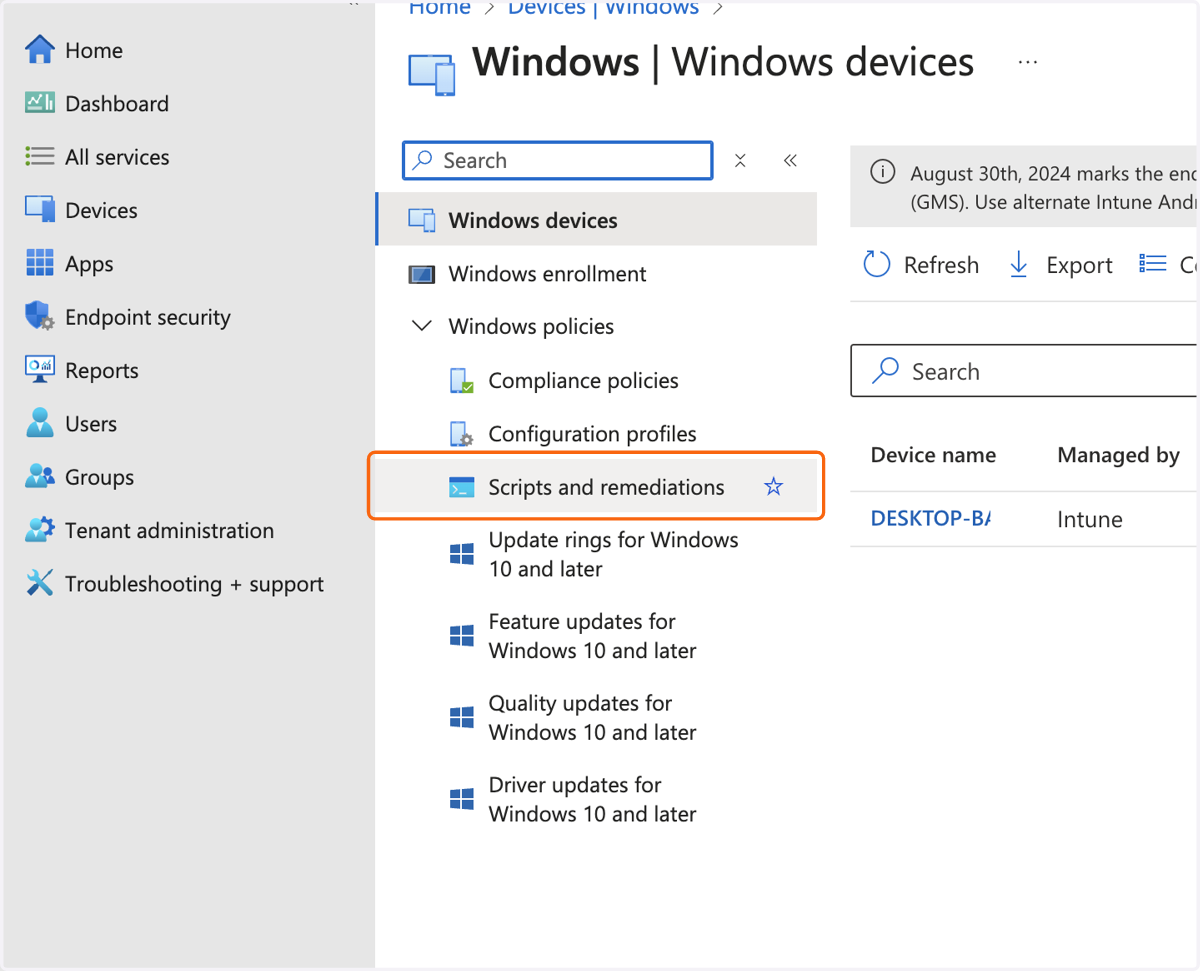The height and width of the screenshot is (971, 1200).
Task: Click the Users person icon
Action: coord(40,423)
